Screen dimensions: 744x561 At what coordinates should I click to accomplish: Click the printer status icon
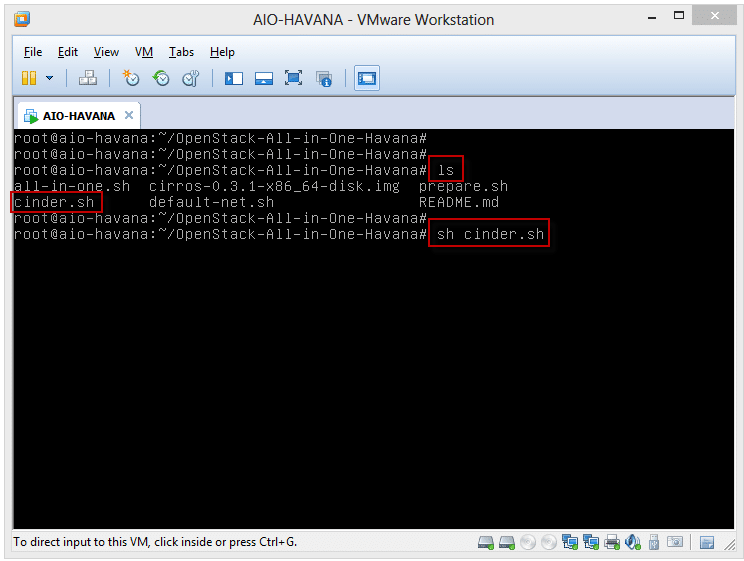[612, 543]
